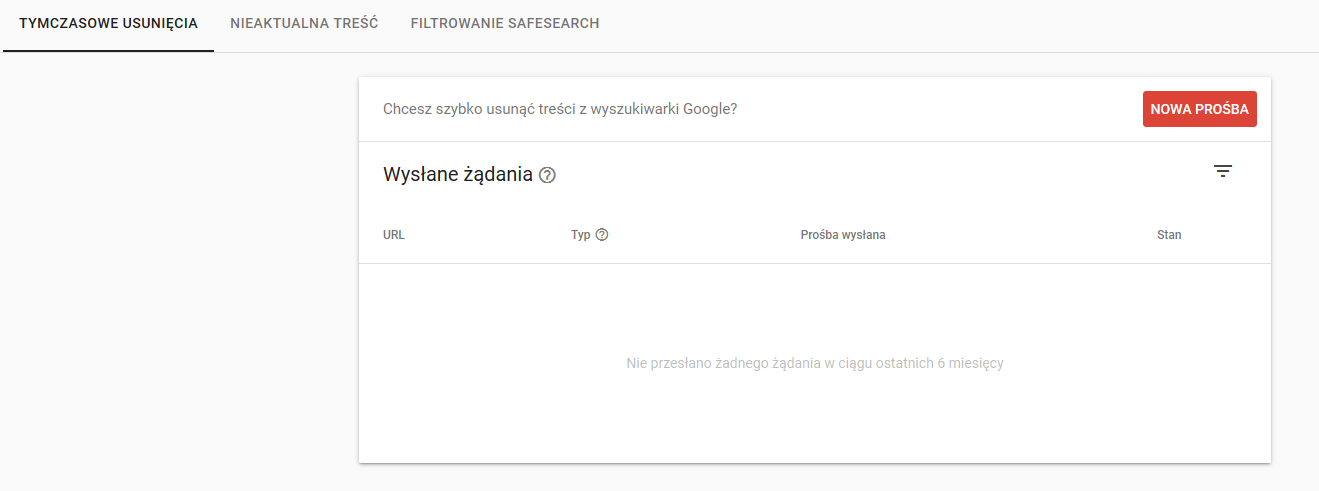
Task: Click the underline beneath Tymczasowe usunięcia tab
Action: [x=109, y=50]
